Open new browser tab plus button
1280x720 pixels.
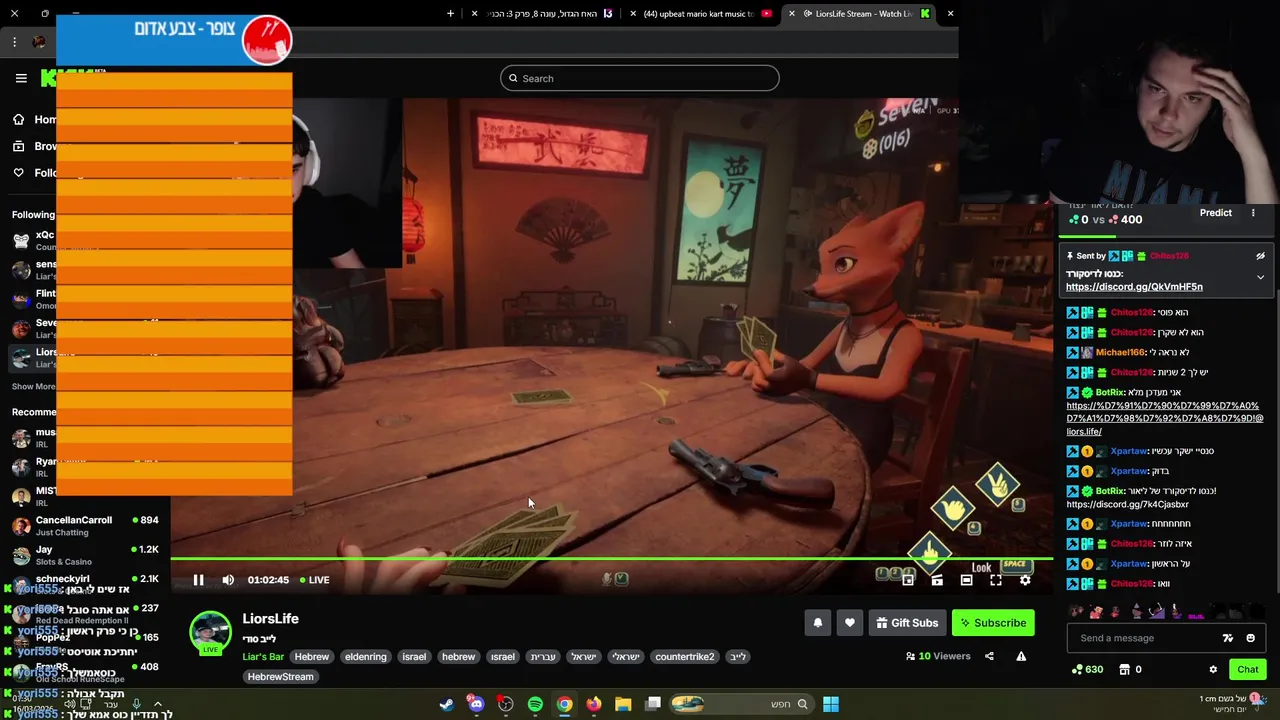450,14
